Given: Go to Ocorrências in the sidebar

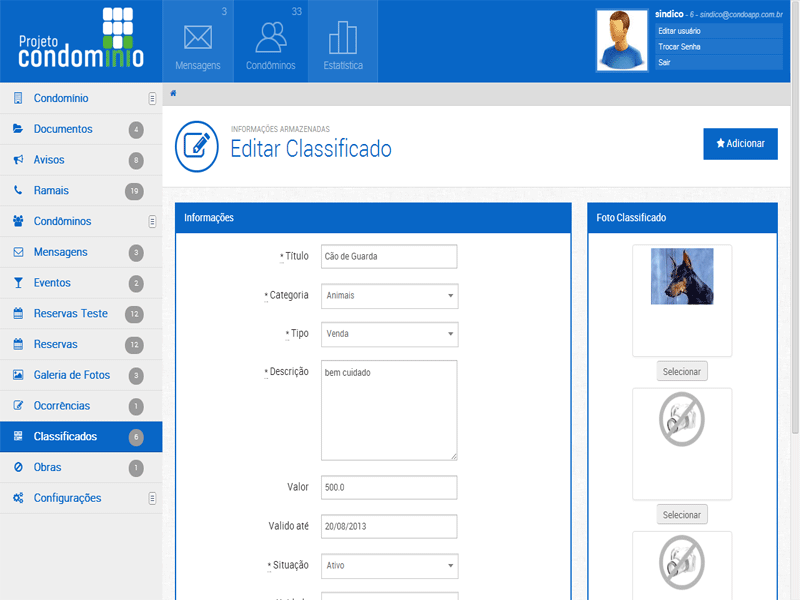Looking at the screenshot, I should coord(62,406).
